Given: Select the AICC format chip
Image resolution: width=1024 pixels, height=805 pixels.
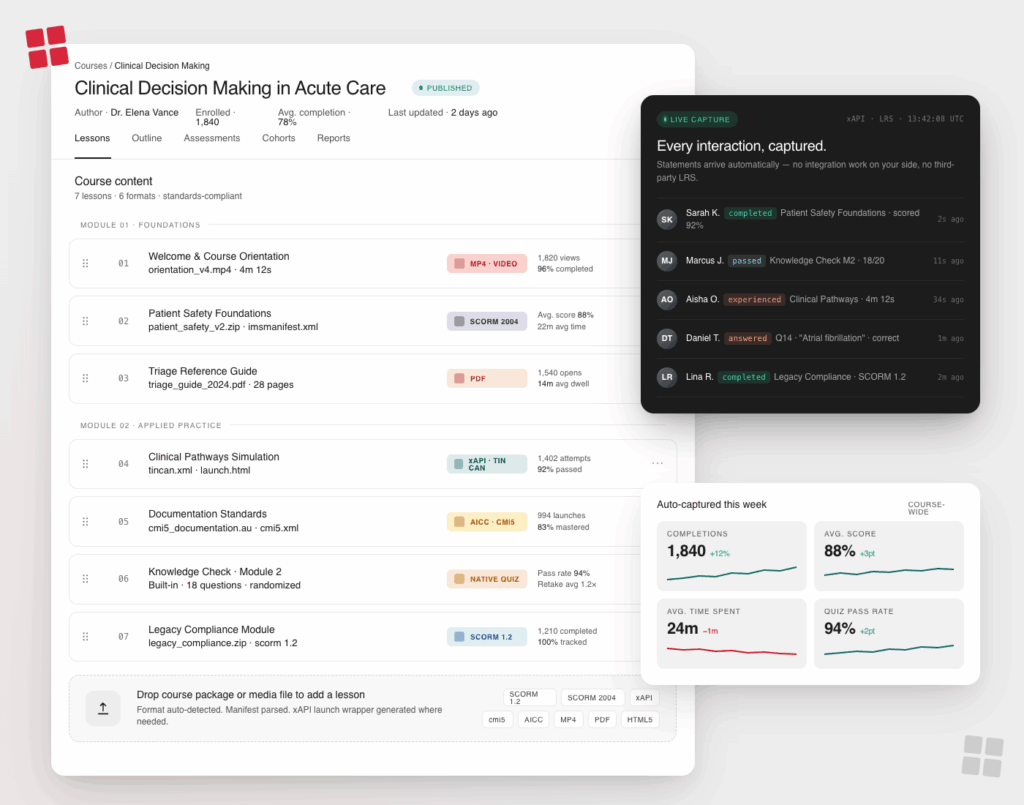Looking at the screenshot, I should (x=534, y=719).
